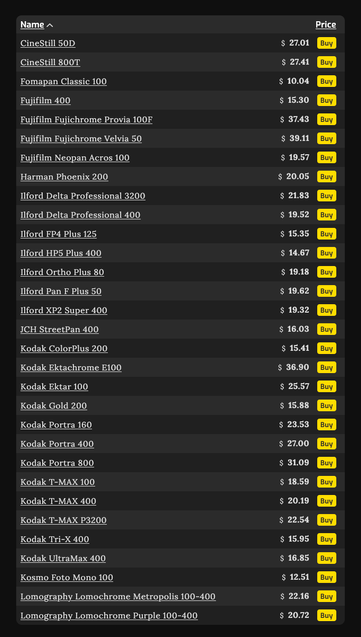Open the CineStill 50D product link

point(48,43)
